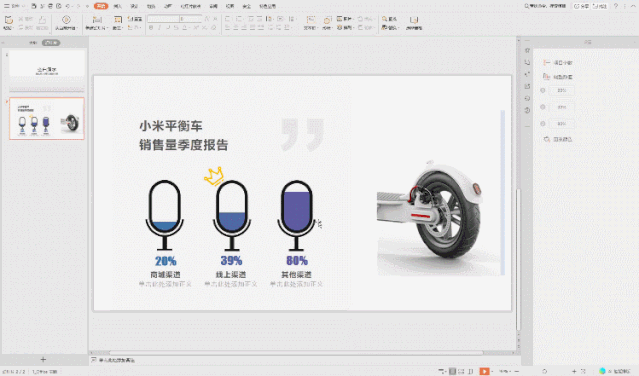Collapse the ribbon with the top-right chevron

tap(633, 6)
